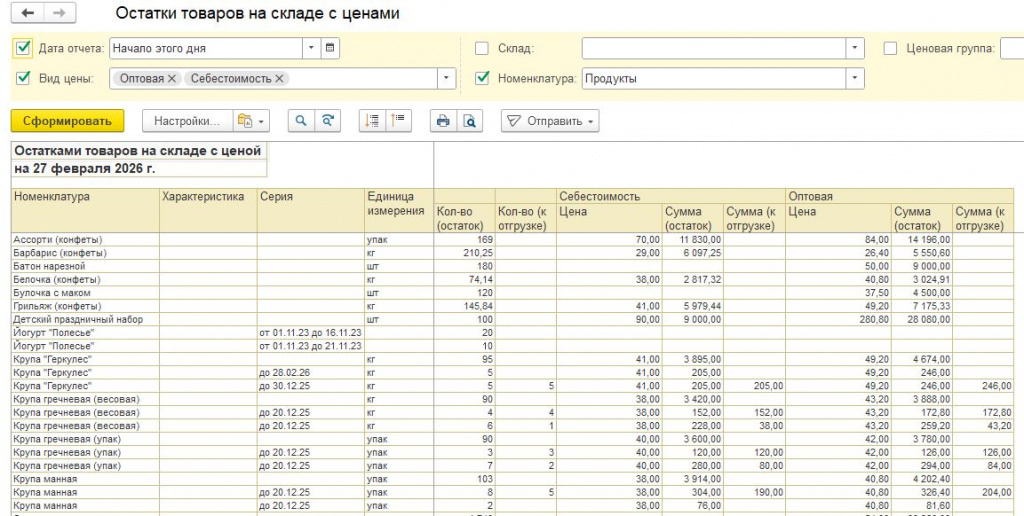
Task: Enable the Ценовая группа checkbox
Action: click(891, 47)
